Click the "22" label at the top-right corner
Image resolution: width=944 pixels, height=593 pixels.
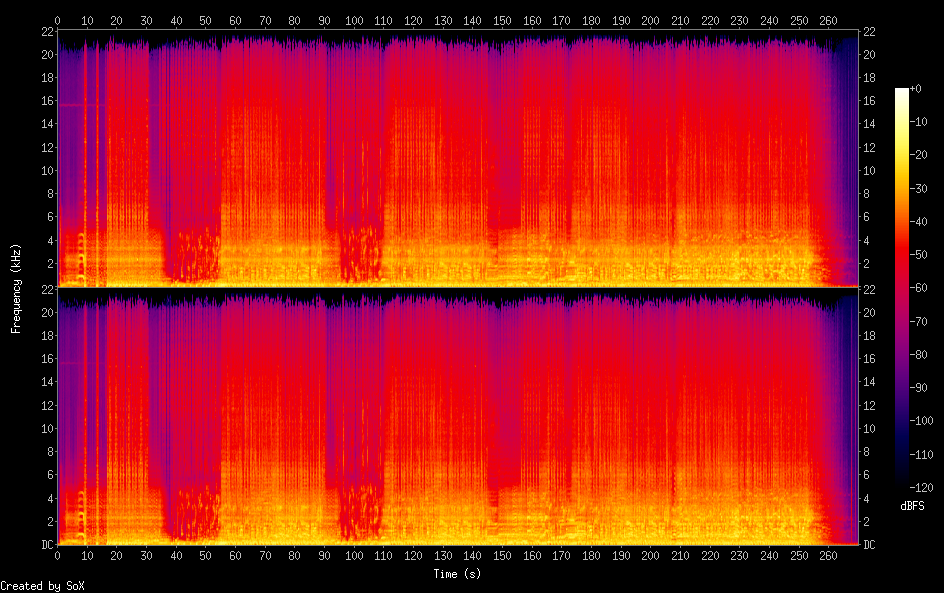870,31
